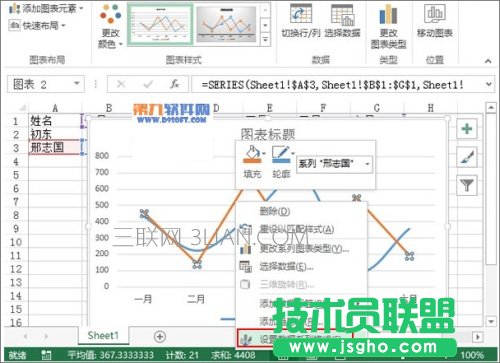
Task: Click the Format Data Series icon
Action: [246, 339]
